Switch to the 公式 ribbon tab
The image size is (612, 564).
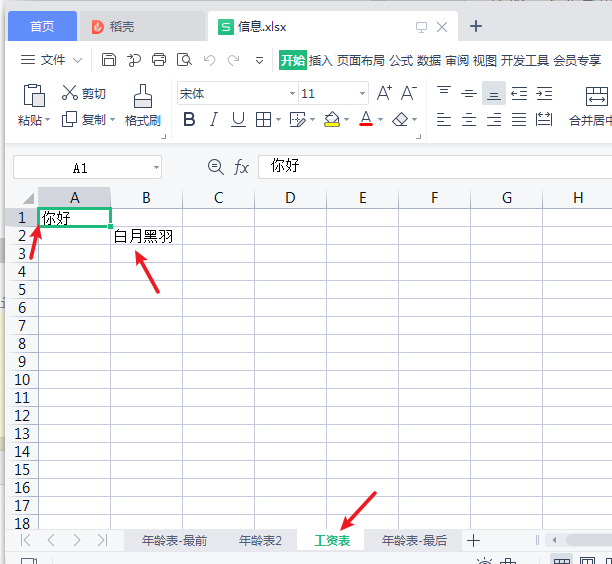pyautogui.click(x=401, y=60)
